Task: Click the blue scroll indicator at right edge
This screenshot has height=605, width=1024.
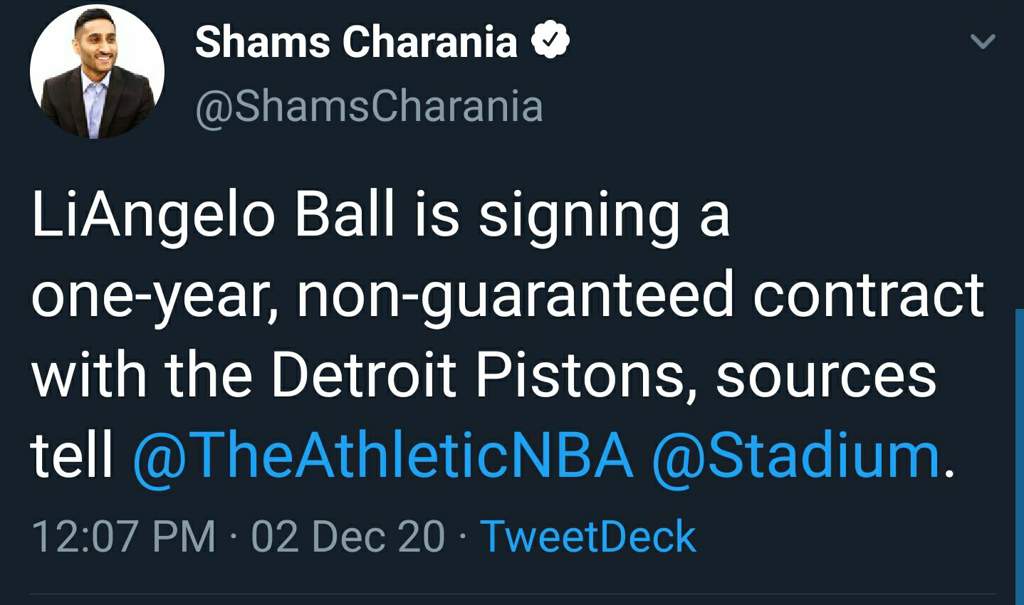Action: click(1019, 456)
